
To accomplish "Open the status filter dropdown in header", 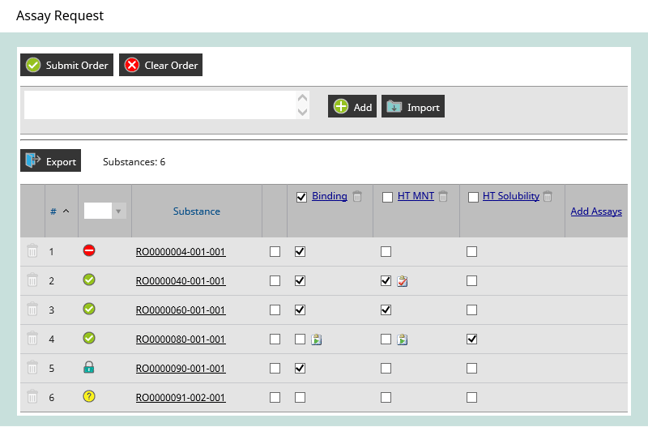I will [x=105, y=211].
